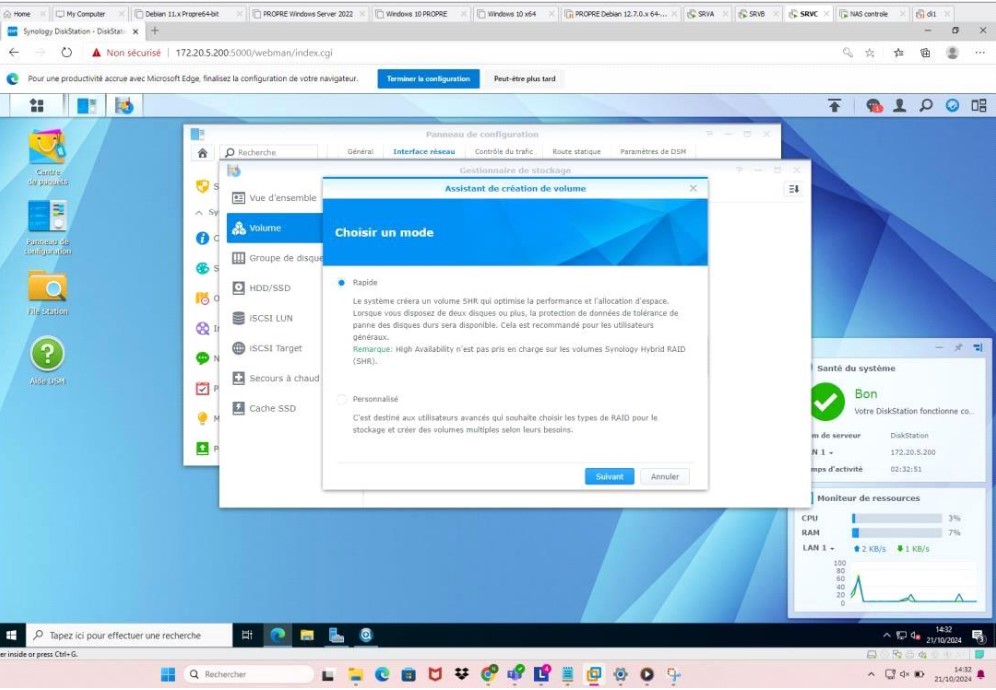Open the Edge collections icon
996x690 pixels.
point(925,53)
